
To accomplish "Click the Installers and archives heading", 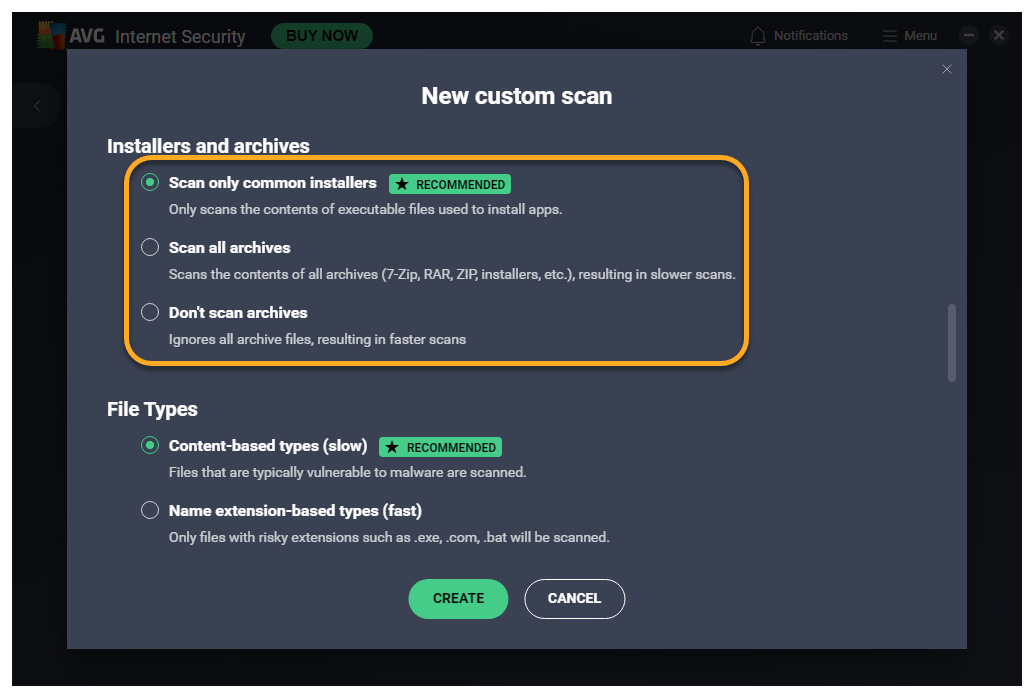I will (208, 146).
